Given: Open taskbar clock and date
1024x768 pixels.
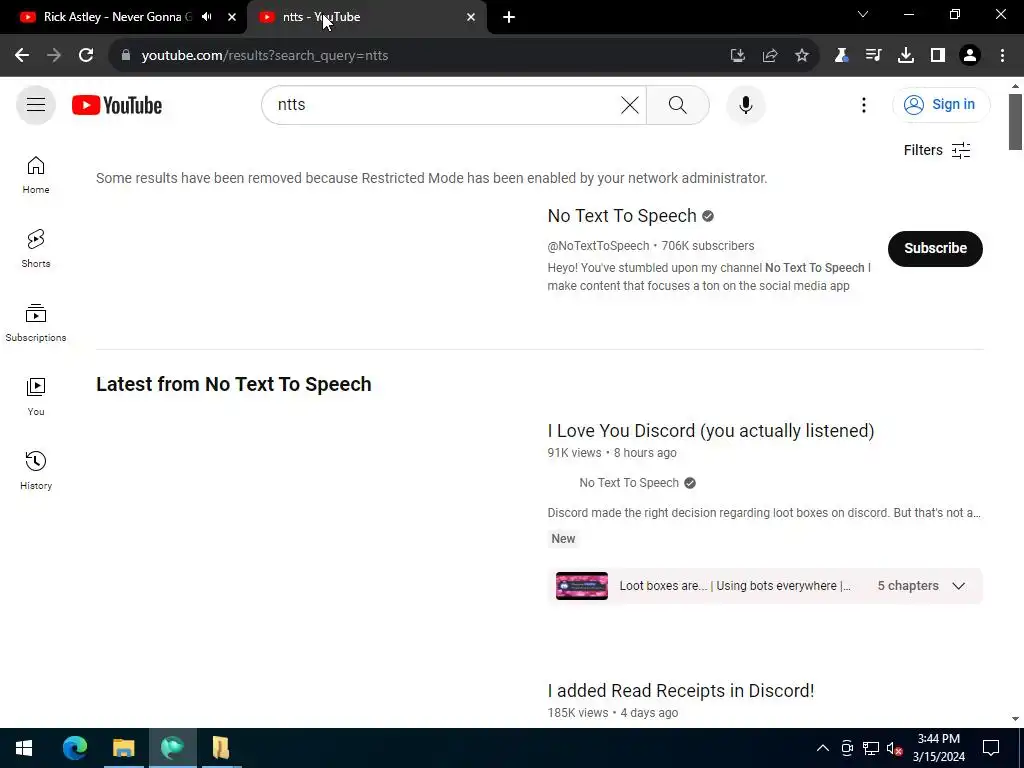Looking at the screenshot, I should 938,748.
